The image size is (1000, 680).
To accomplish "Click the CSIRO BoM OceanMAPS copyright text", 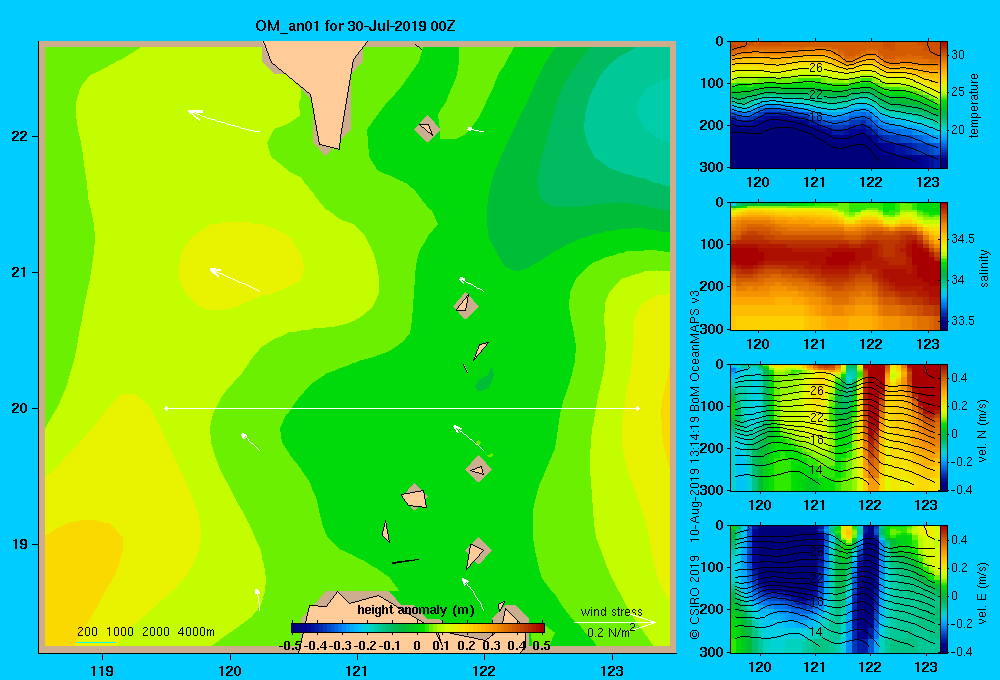I will pyautogui.click(x=695, y=464).
